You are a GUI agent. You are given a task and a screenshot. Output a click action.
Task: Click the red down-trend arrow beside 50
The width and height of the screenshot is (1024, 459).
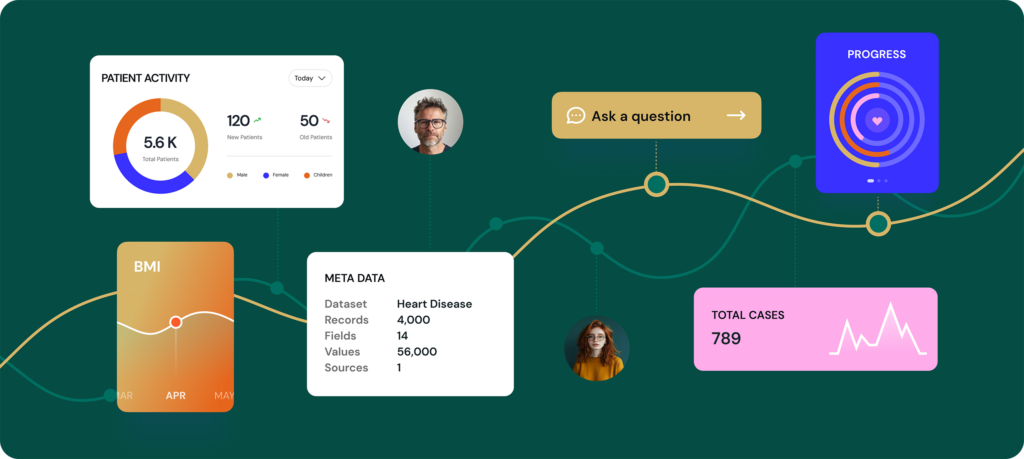[326, 120]
